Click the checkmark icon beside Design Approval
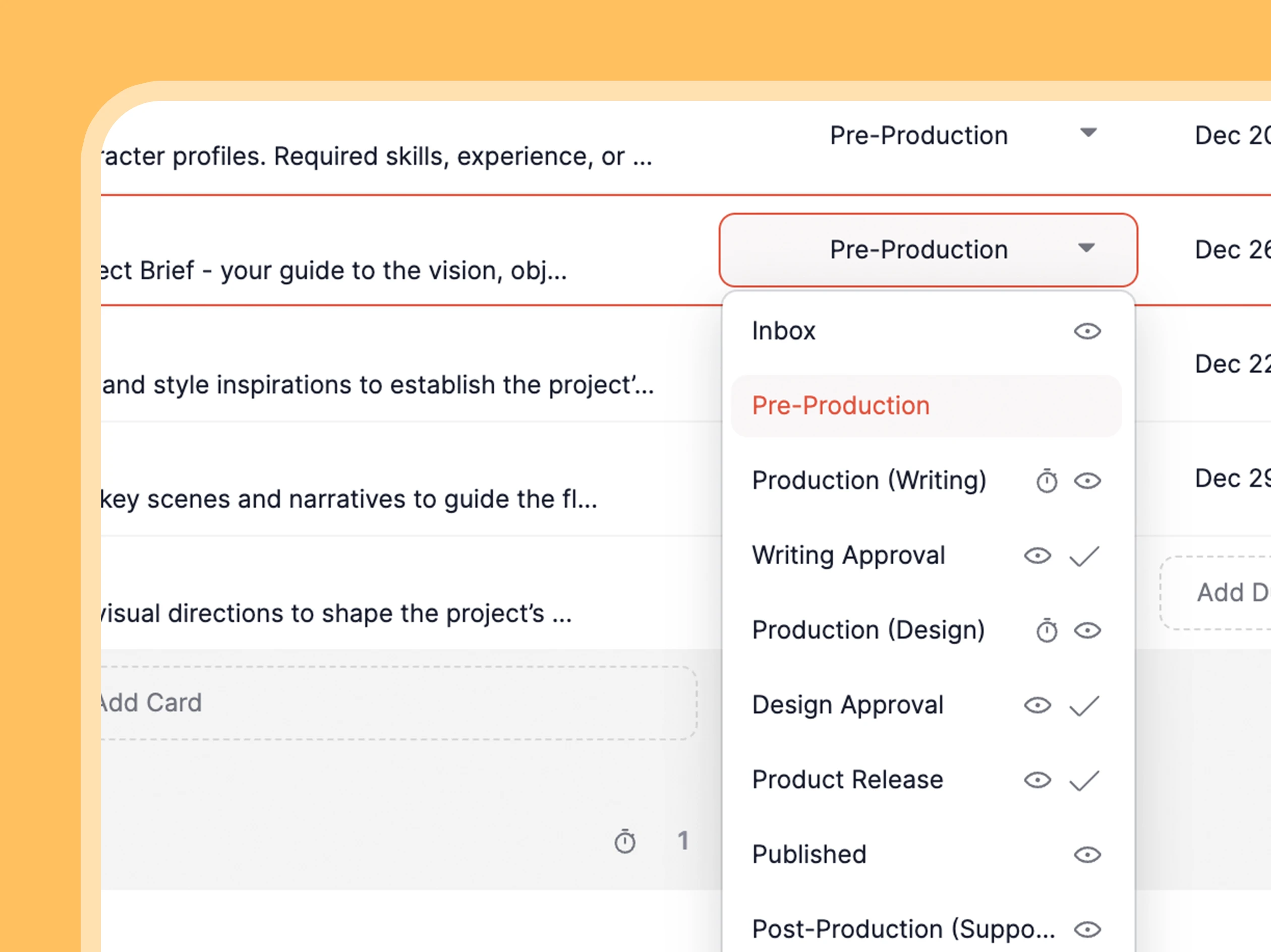The height and width of the screenshot is (952, 1271). pos(1085,705)
